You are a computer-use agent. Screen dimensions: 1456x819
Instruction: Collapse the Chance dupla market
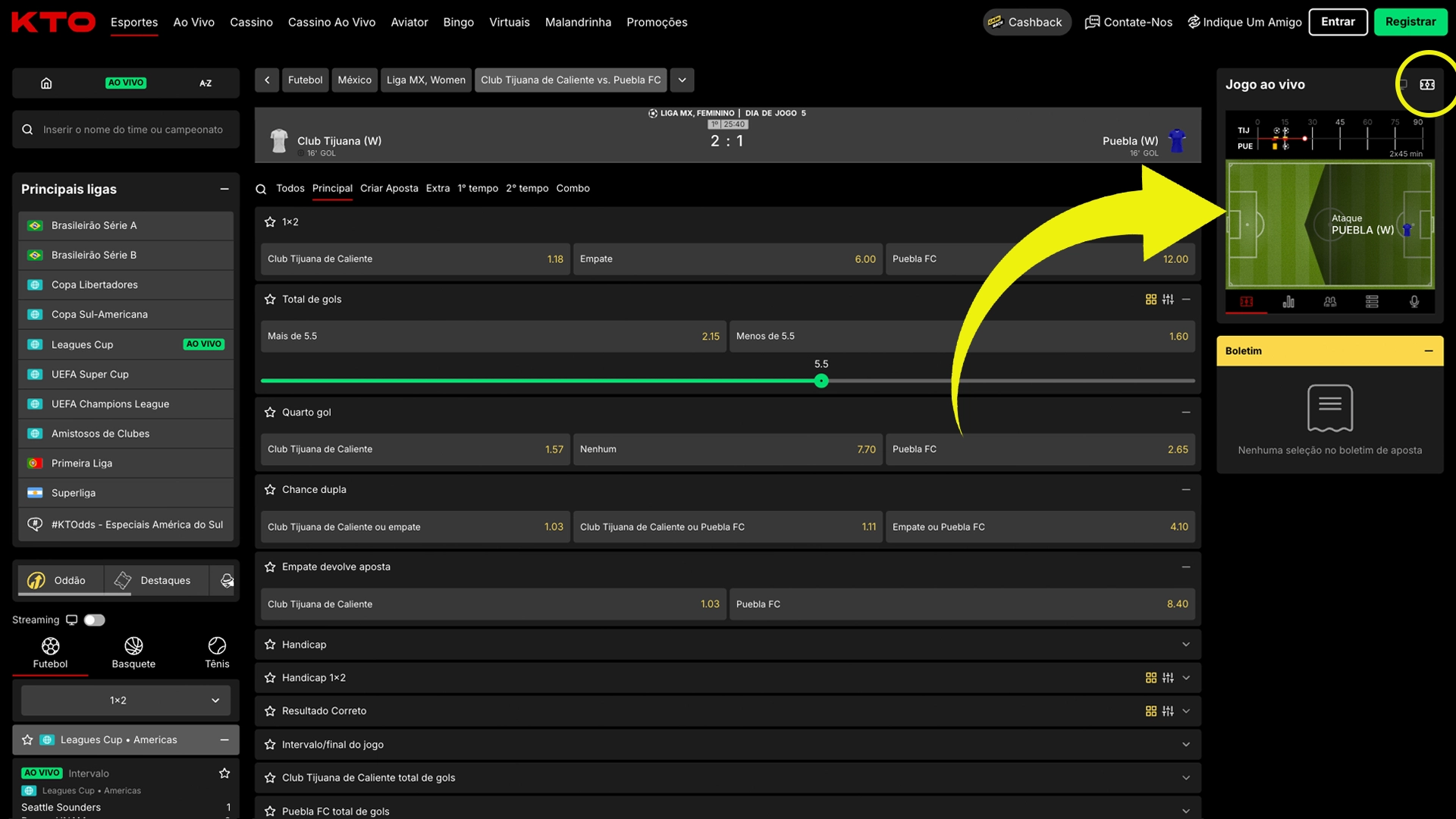tap(1186, 490)
